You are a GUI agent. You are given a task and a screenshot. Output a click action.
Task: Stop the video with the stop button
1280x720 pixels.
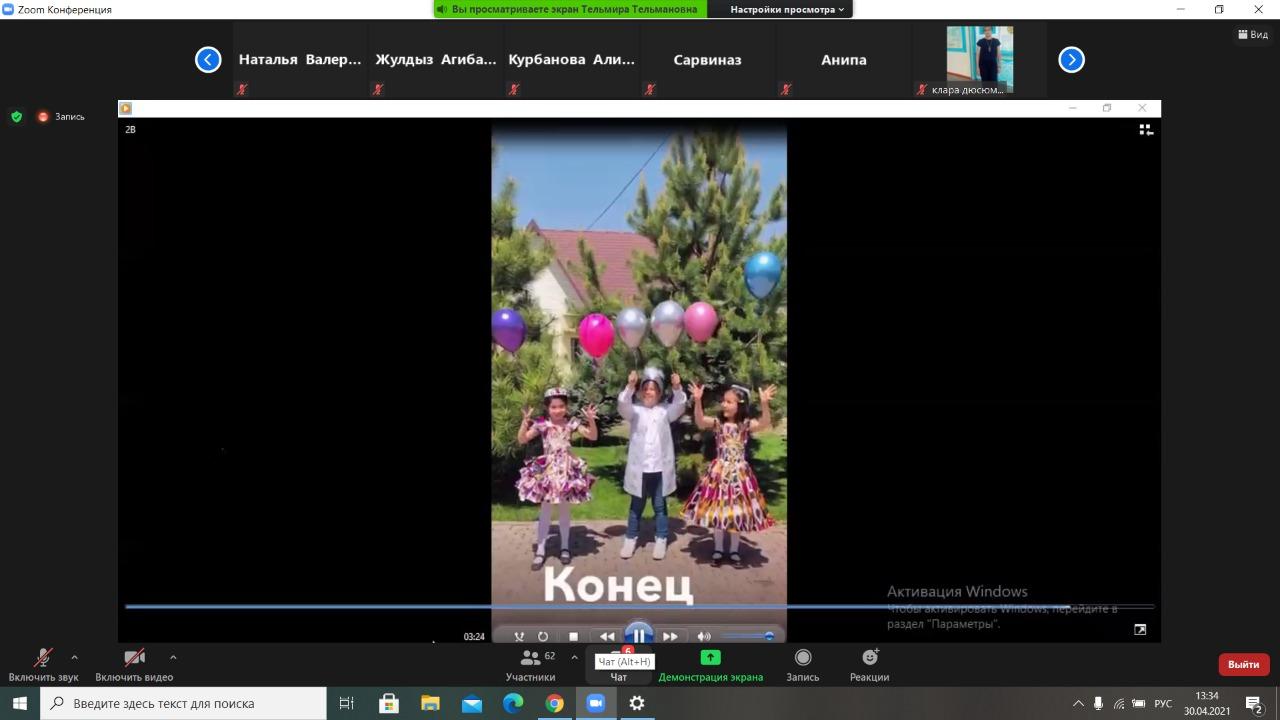point(573,636)
